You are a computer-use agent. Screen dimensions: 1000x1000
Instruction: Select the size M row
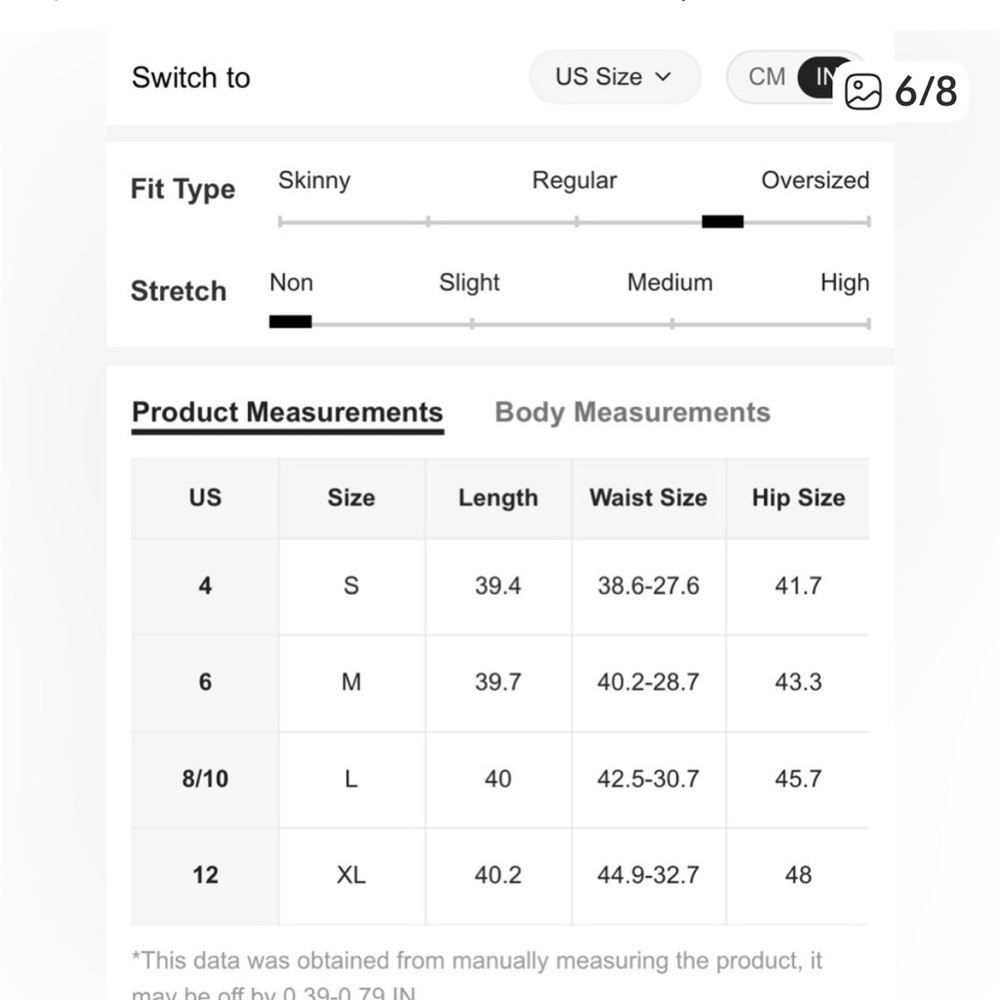pyautogui.click(x=500, y=682)
